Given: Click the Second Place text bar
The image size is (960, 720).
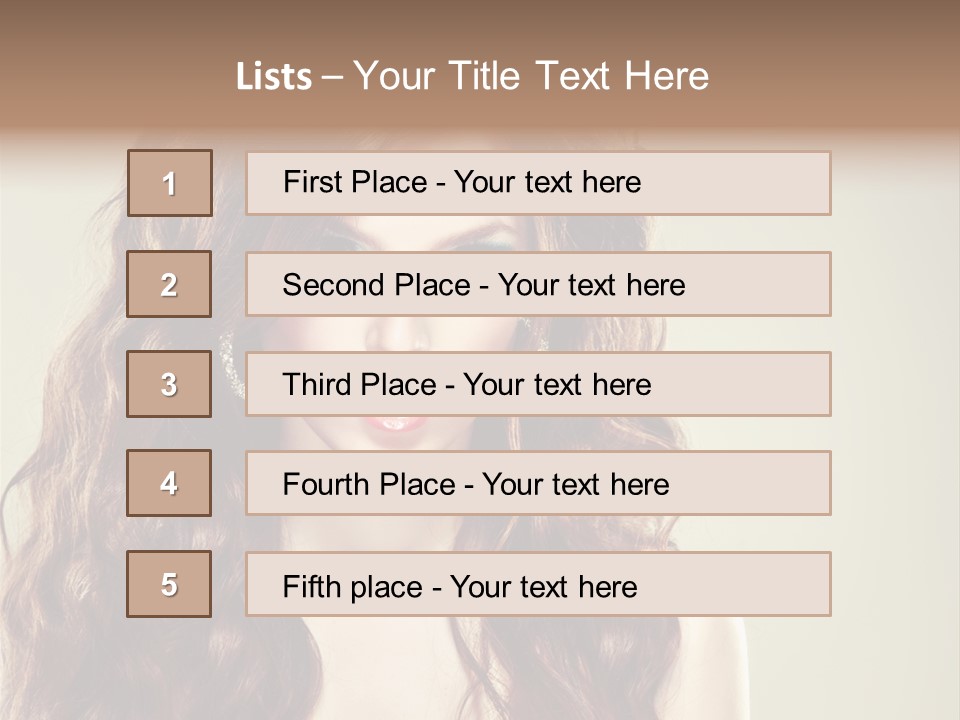Looking at the screenshot, I should (538, 284).
